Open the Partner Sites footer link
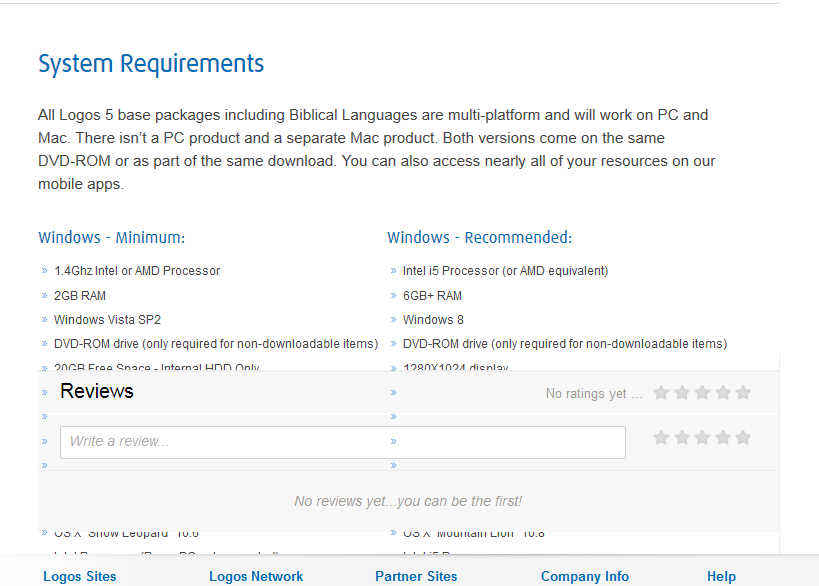This screenshot has height=586, width=819. [x=416, y=576]
